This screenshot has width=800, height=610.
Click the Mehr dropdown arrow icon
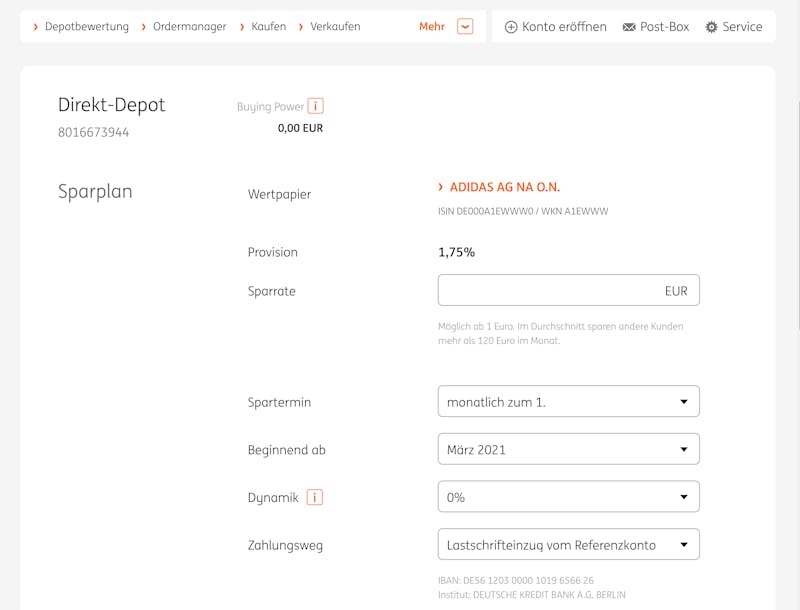pyautogui.click(x=465, y=27)
